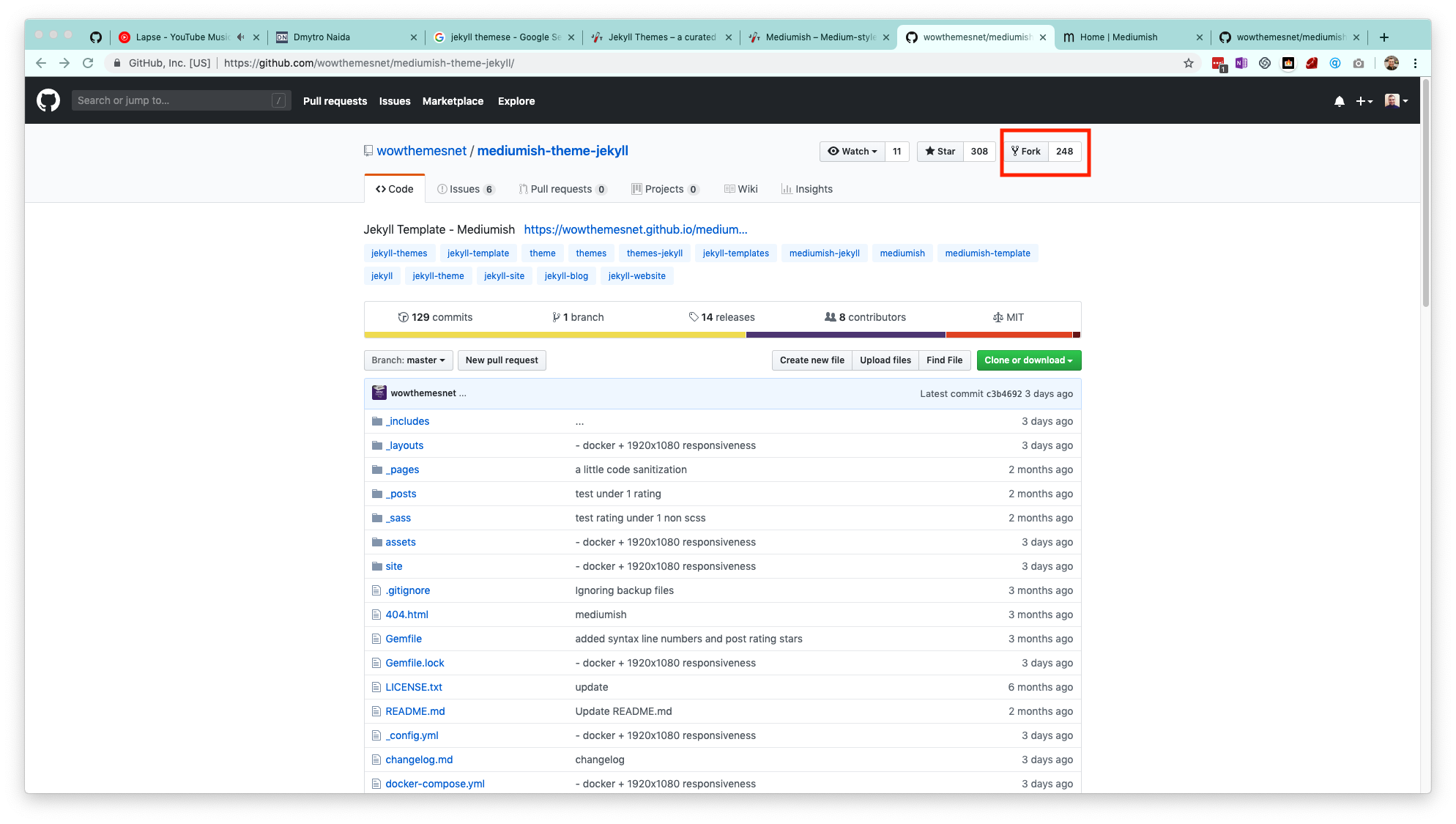Close the Lapse - YouTube Music tab
The width and height of the screenshot is (1456, 824).
pos(256,37)
